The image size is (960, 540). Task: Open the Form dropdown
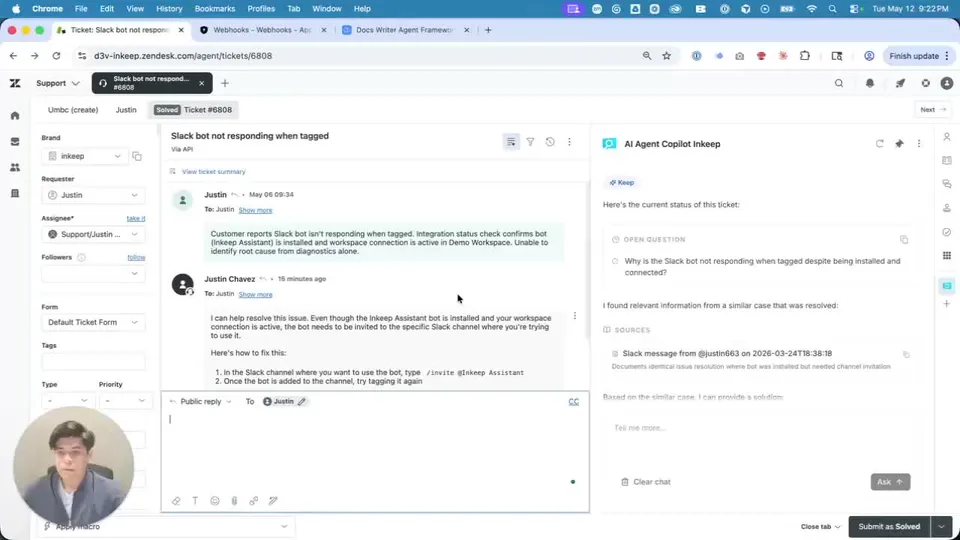93,322
